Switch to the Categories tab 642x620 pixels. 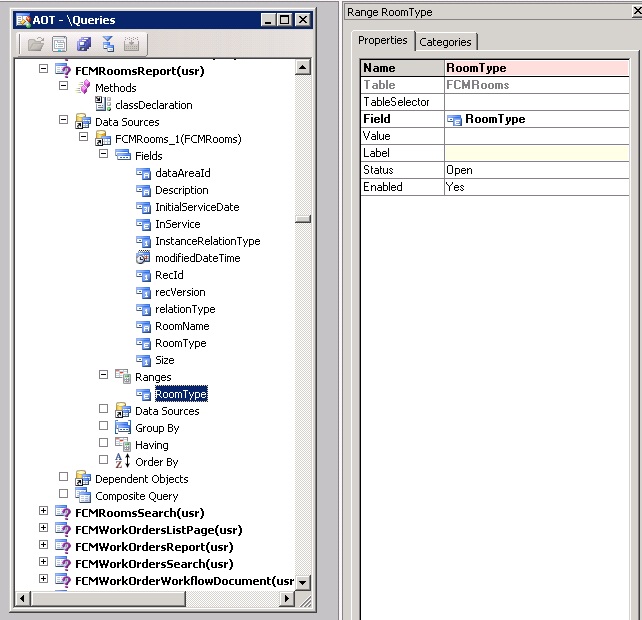(445, 42)
